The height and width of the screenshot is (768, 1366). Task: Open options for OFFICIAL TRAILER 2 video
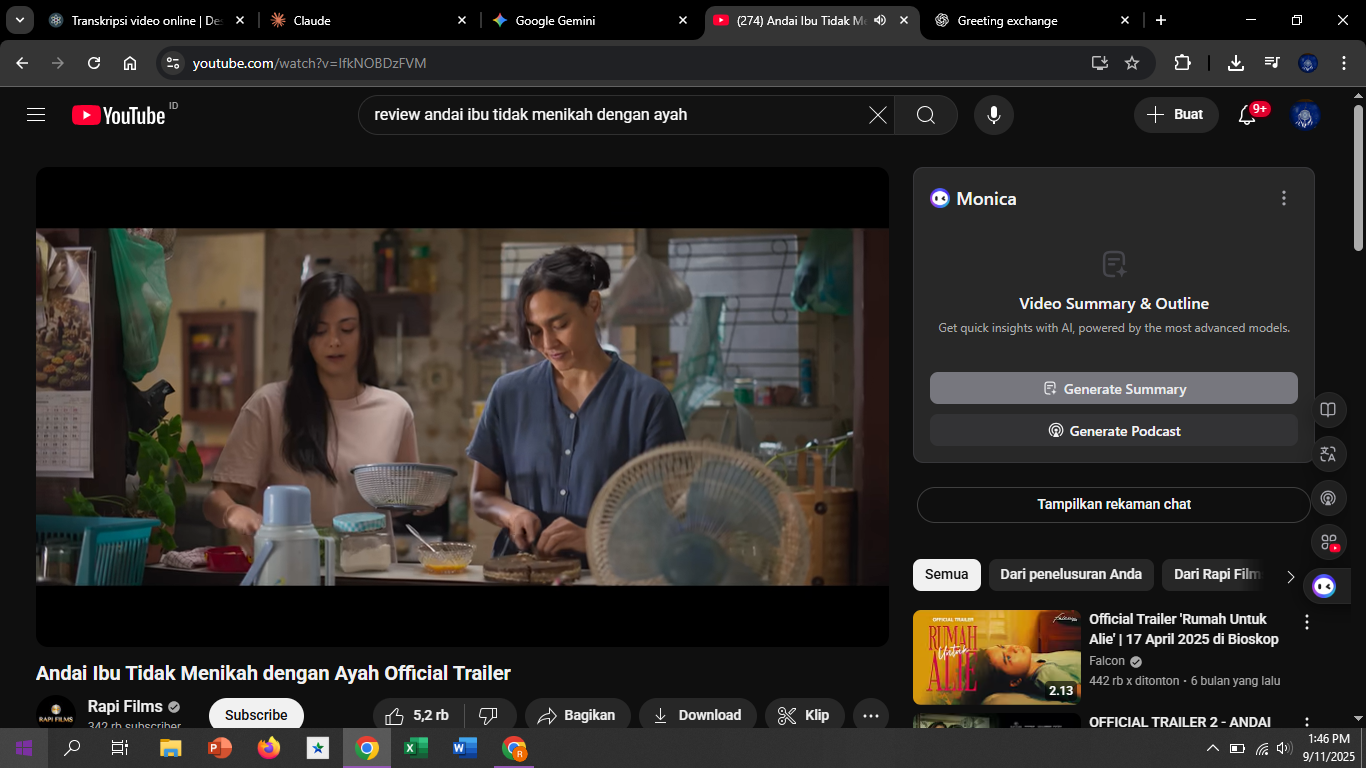[x=1306, y=722]
